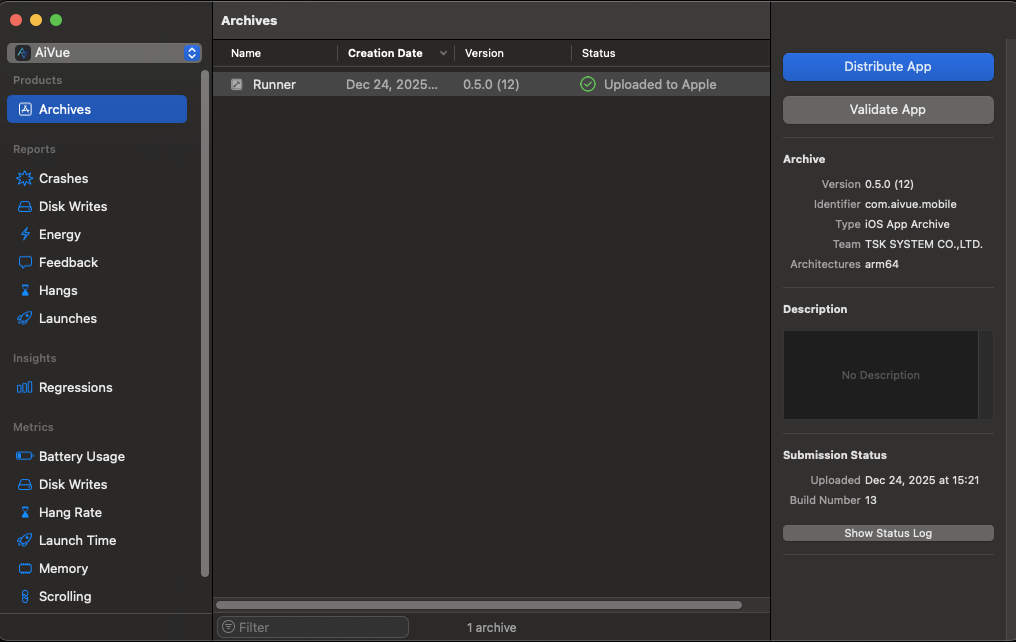Click the Launches rocket icon
The height and width of the screenshot is (642, 1016).
point(25,318)
